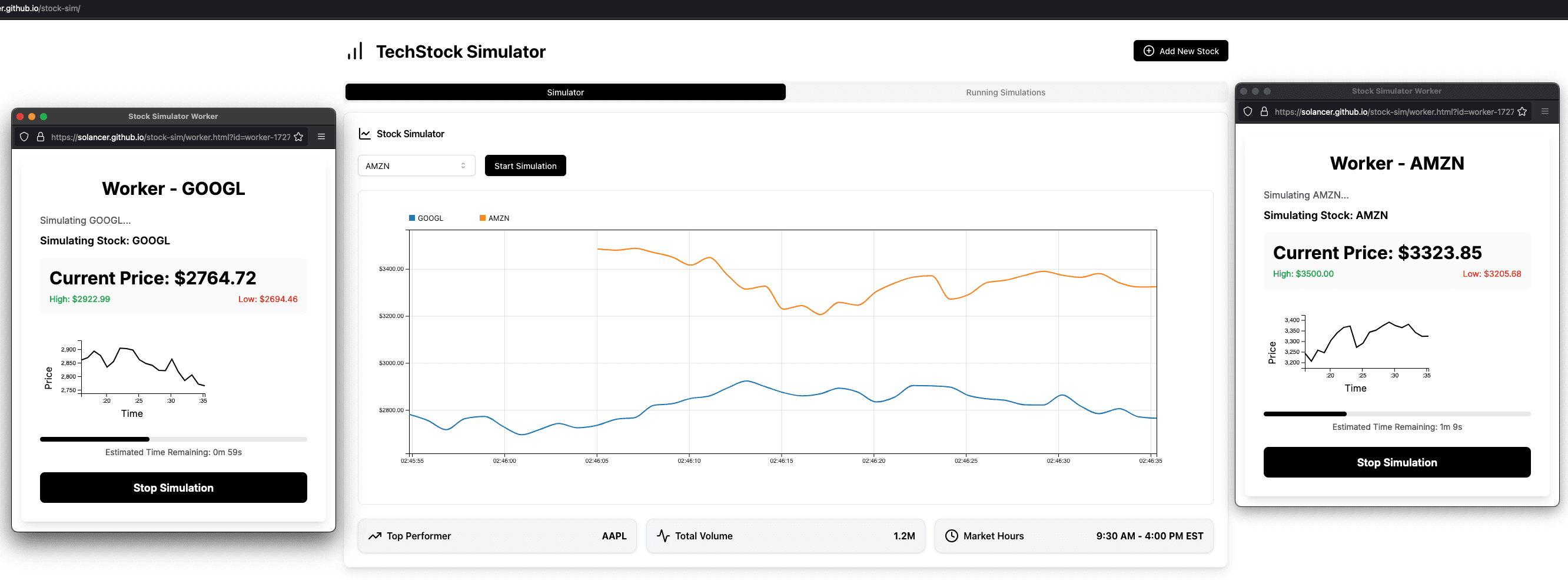Click the AMZN worker progress bar

1396,414
